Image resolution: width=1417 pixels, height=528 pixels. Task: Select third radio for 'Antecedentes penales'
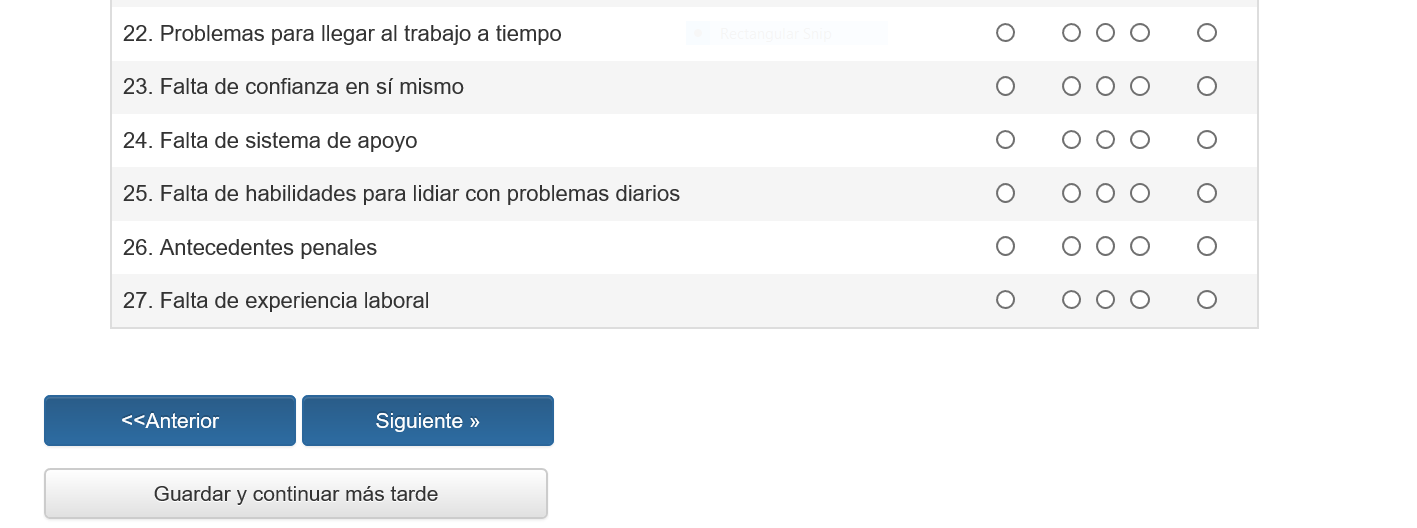(1105, 246)
